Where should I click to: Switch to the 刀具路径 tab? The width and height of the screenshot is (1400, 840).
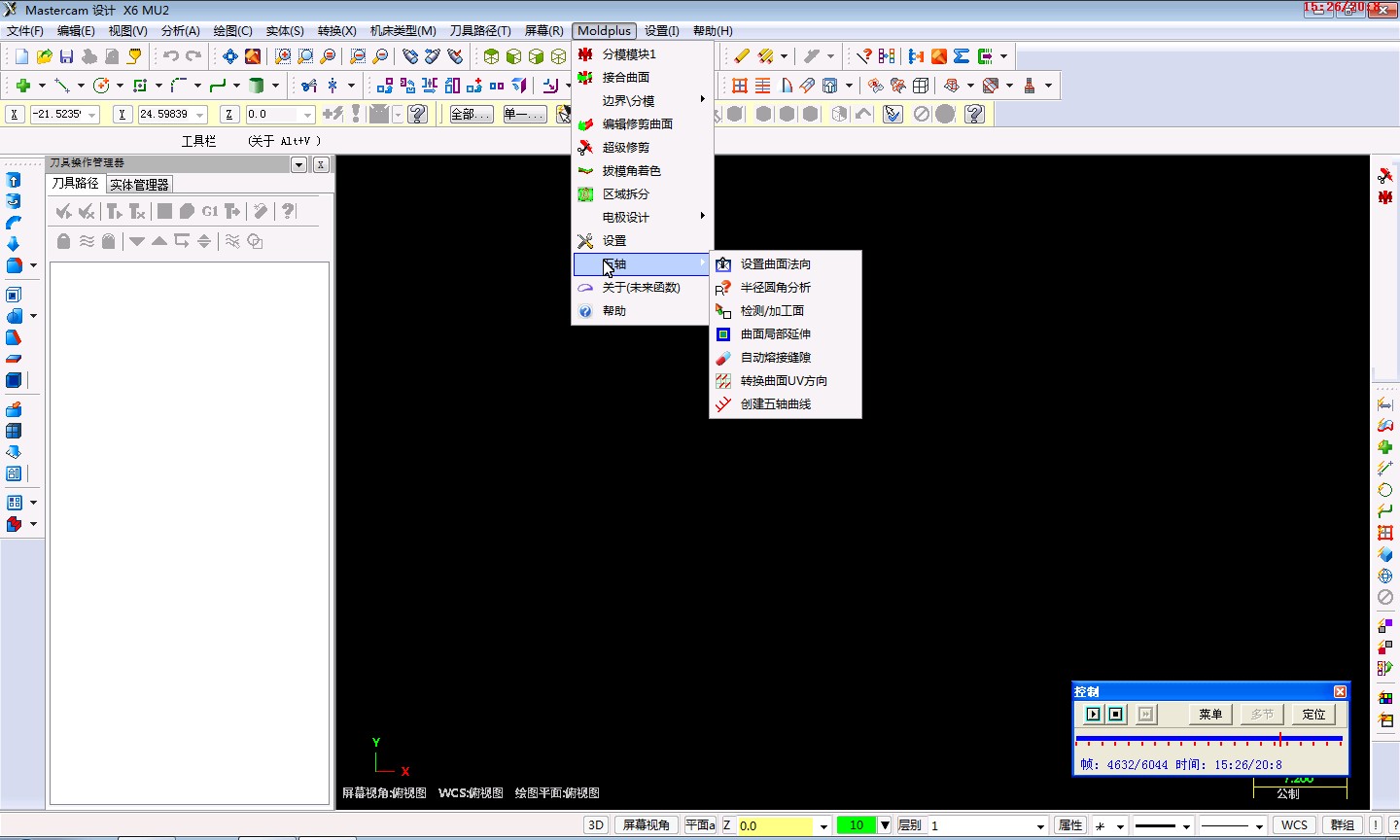click(76, 183)
